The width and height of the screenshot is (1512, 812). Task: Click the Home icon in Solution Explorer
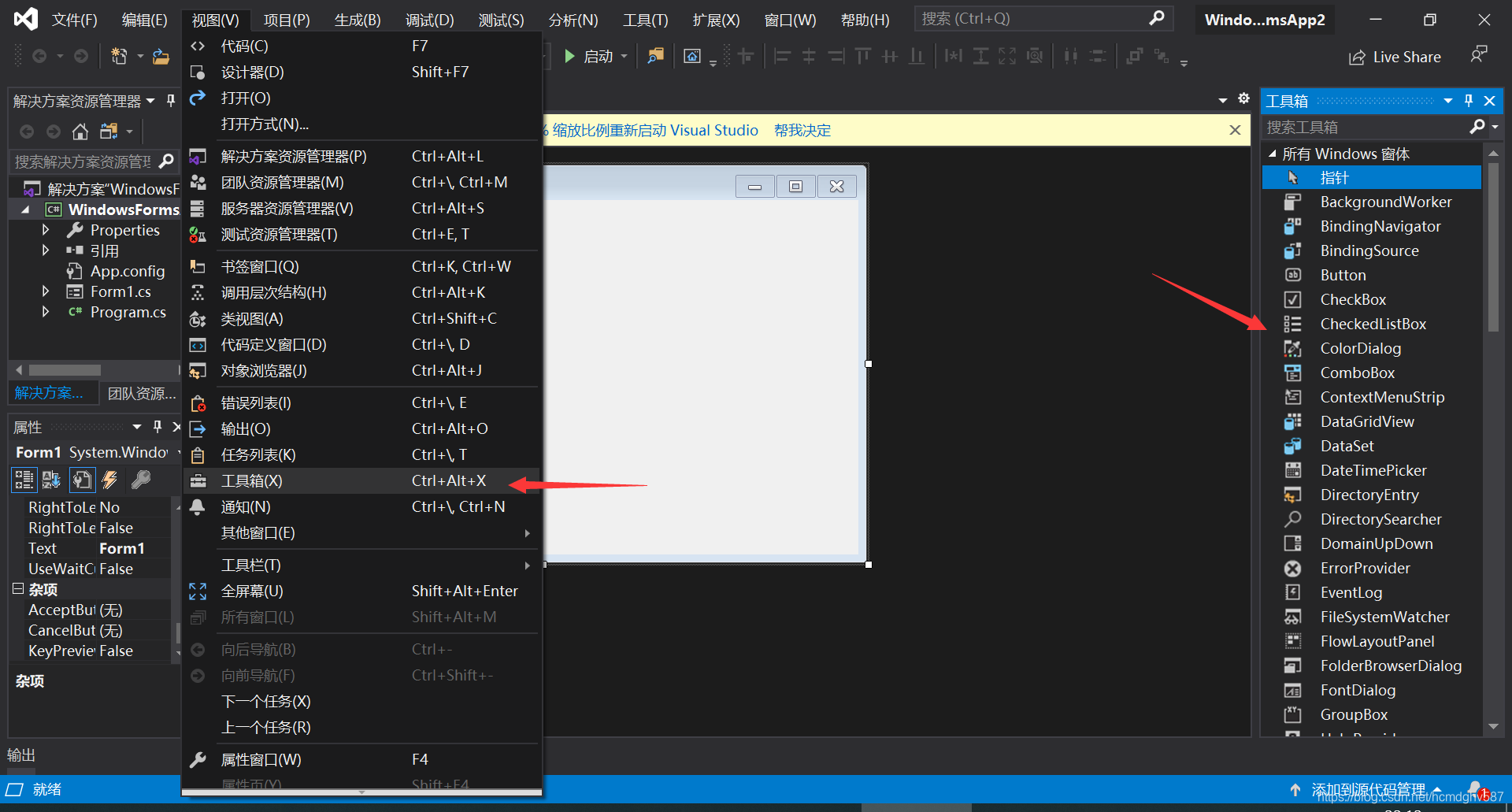pyautogui.click(x=80, y=131)
